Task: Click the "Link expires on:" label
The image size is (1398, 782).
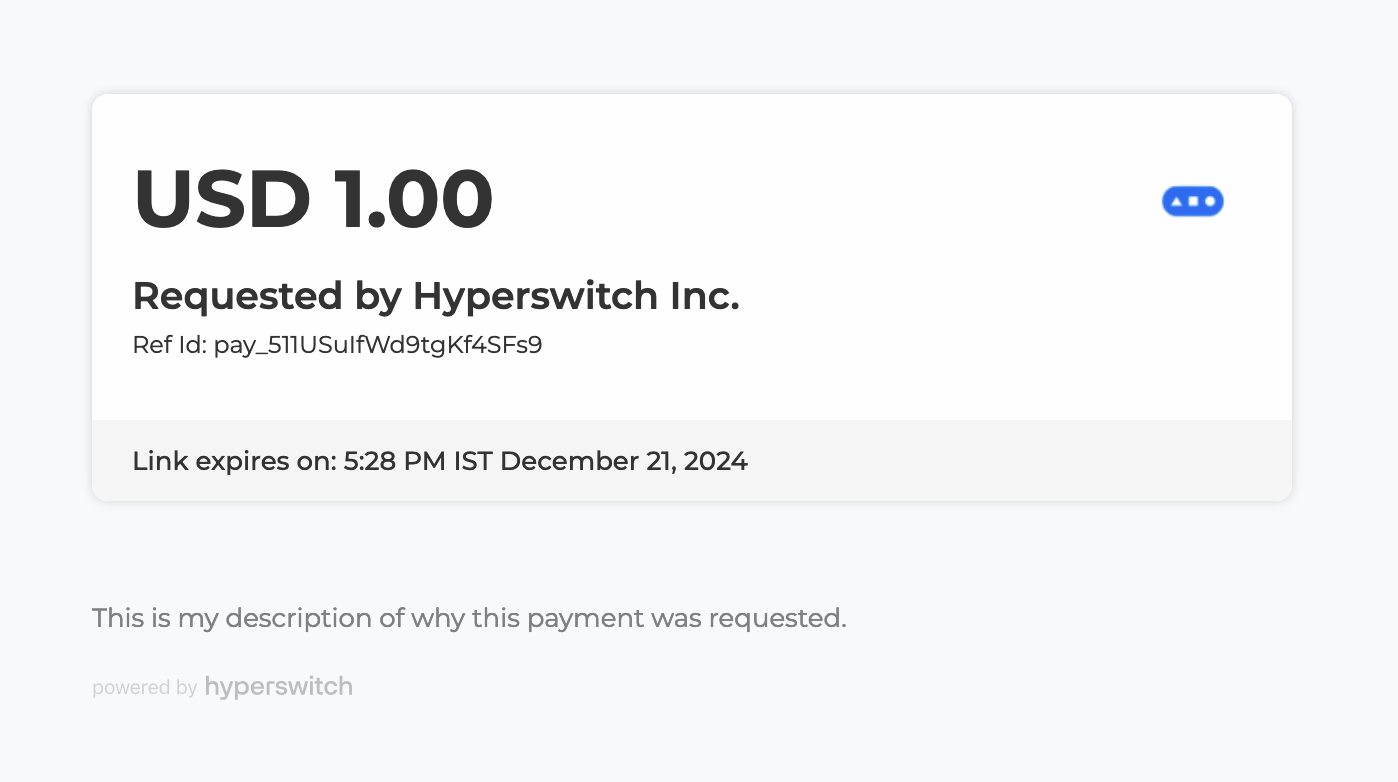Action: [x=234, y=461]
